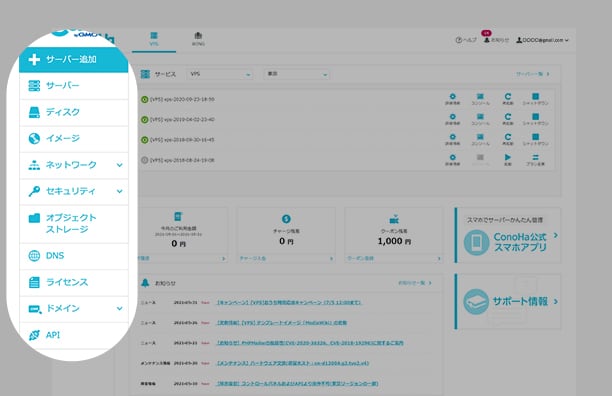Click the 起動 play icon for vps-2018-08-24-19-08

pyautogui.click(x=507, y=160)
